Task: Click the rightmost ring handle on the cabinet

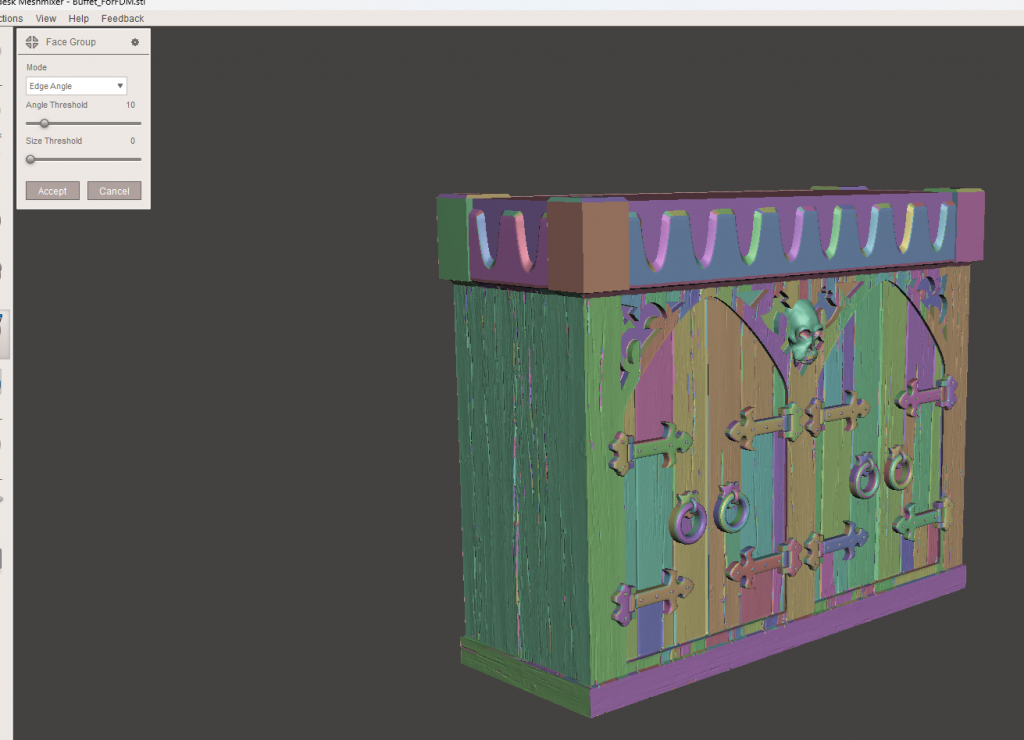Action: [898, 468]
